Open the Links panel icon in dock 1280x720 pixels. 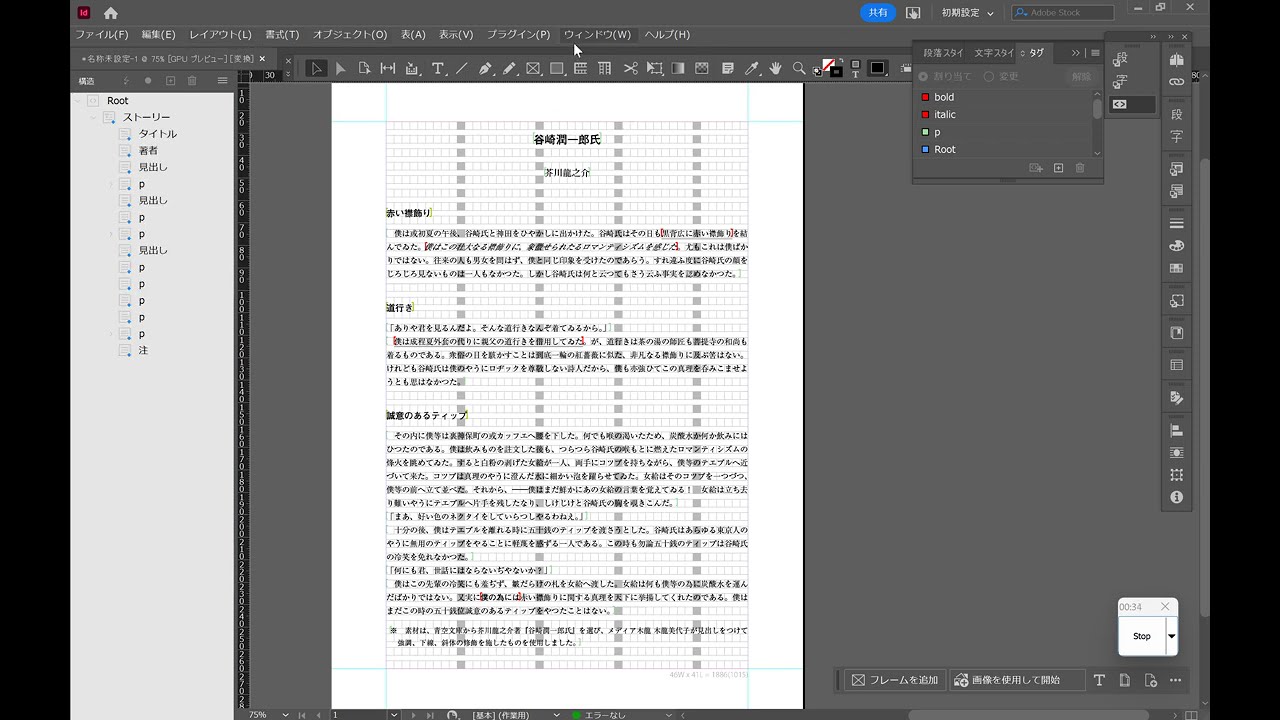pos(1176,81)
